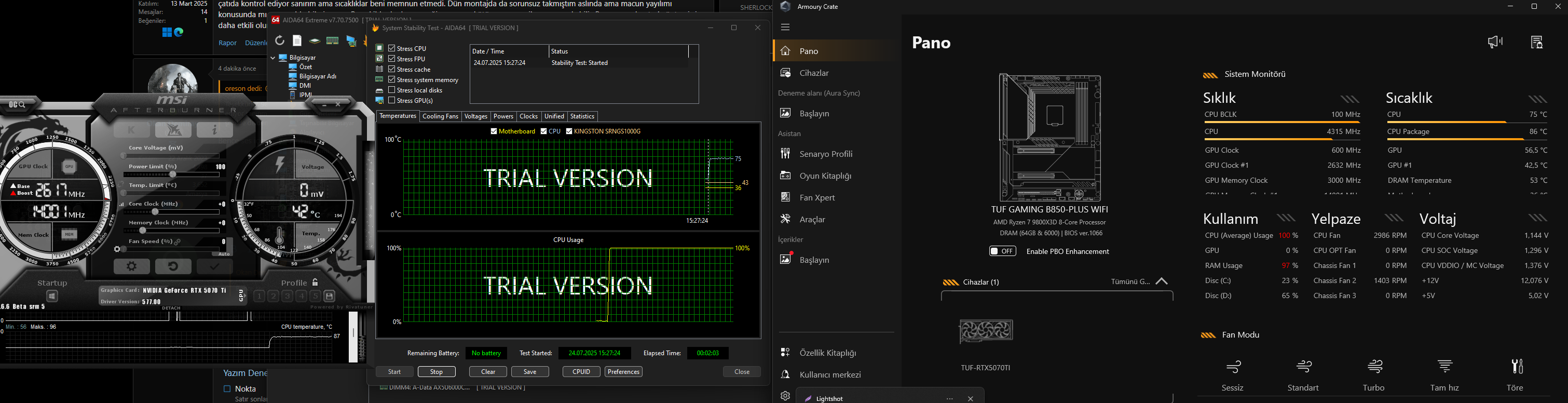Screen dimensions: 1568x403
Task: Click AIDA64 refresh toolbar icon
Action: pos(279,41)
